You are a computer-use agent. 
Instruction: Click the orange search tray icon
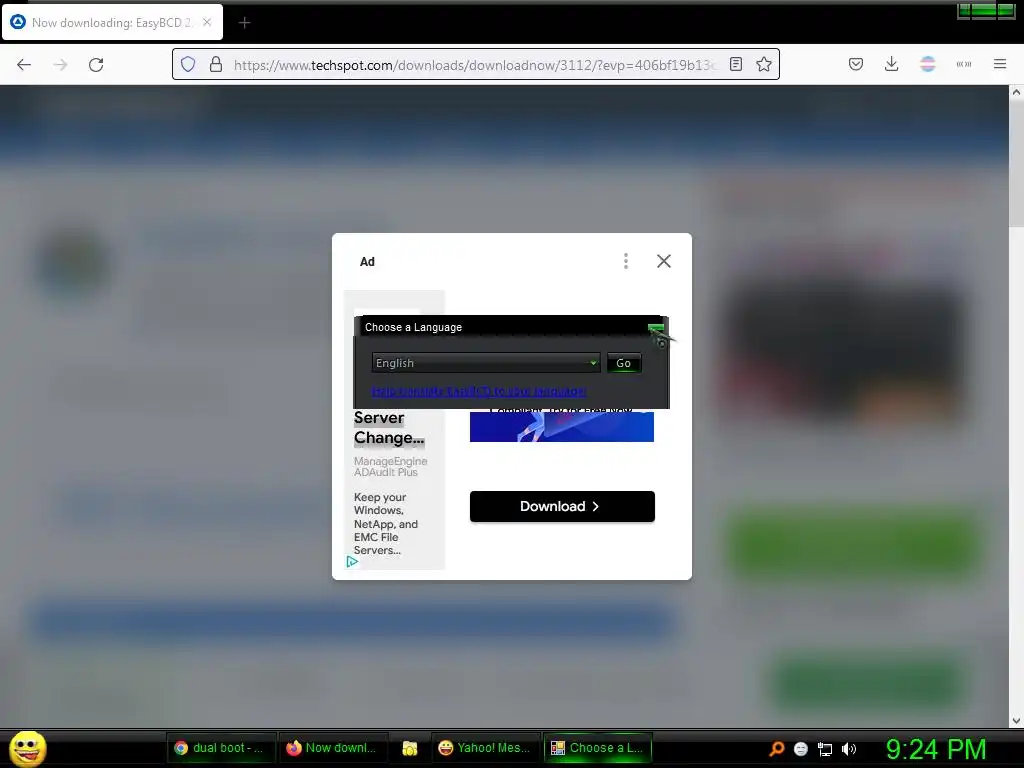(776, 748)
